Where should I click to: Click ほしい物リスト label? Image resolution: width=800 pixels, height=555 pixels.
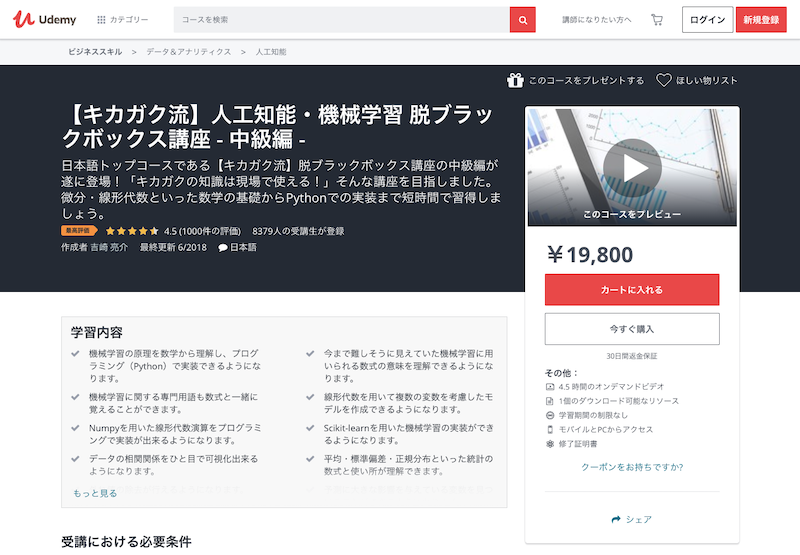(707, 81)
